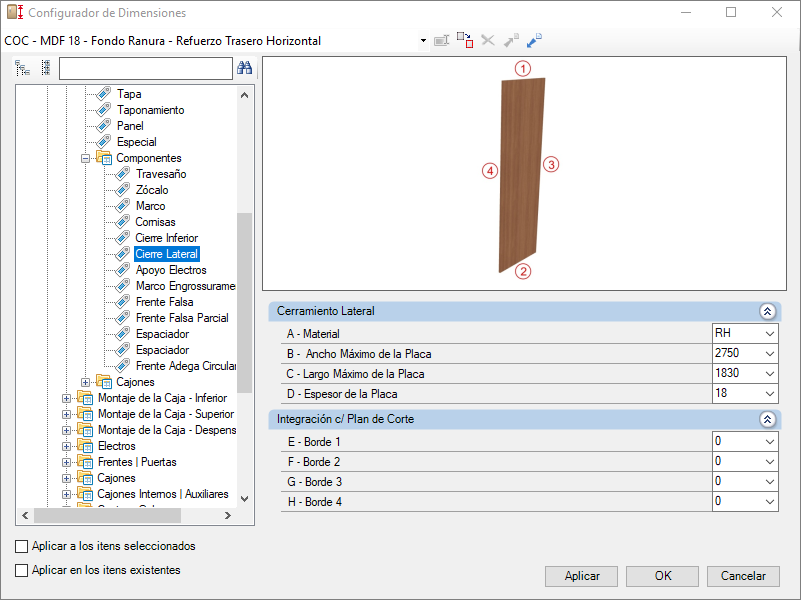This screenshot has width=801, height=600.
Task: Click the tag icon next to Panel
Action: point(104,126)
